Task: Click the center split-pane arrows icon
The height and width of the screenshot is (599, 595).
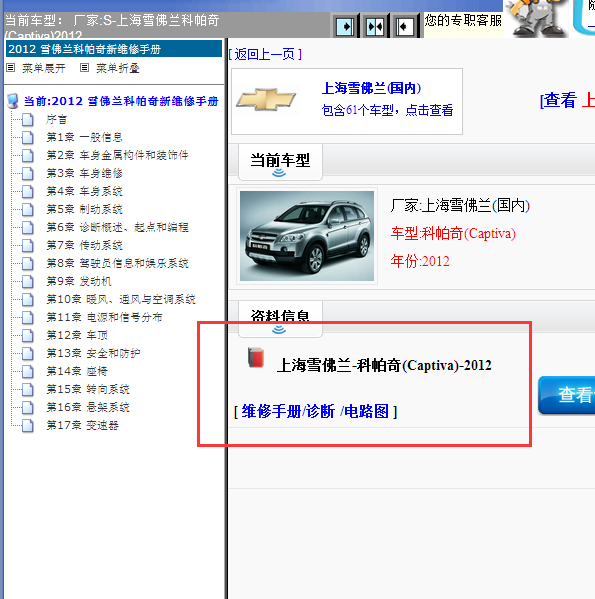Action: coord(375,26)
